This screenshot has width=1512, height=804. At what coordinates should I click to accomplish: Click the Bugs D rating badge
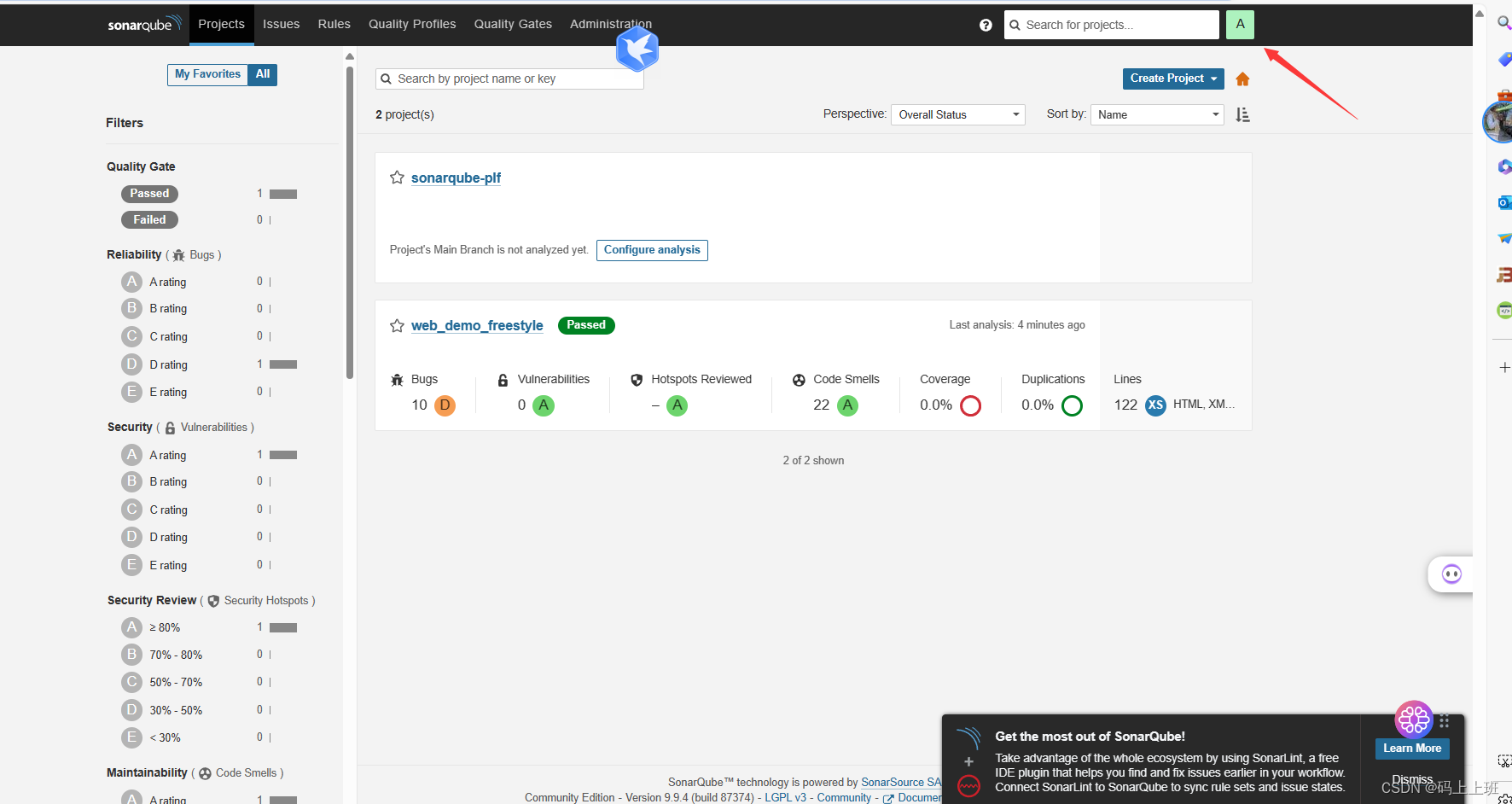445,405
